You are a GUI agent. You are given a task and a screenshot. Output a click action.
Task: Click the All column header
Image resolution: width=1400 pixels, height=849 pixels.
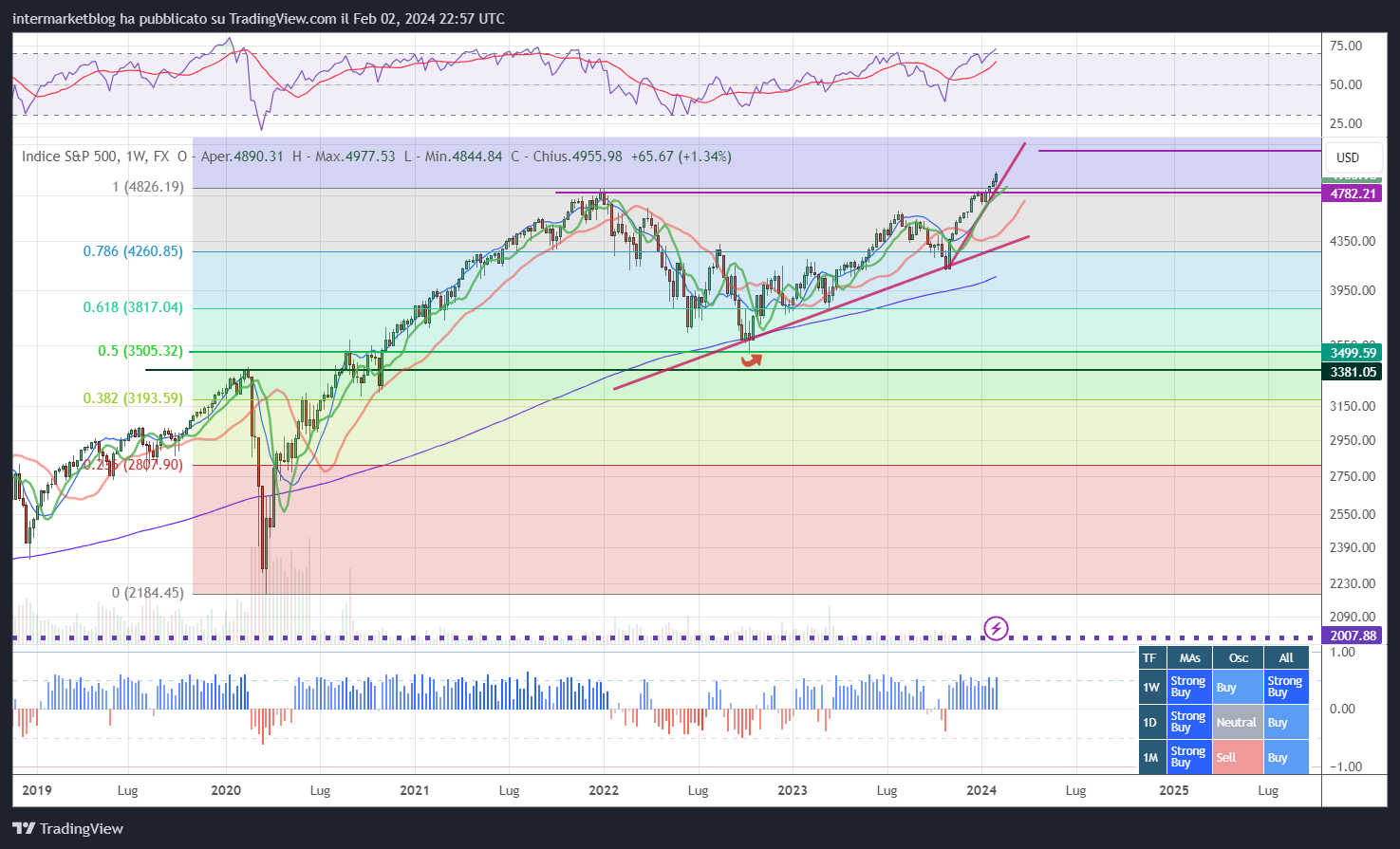pos(1286,657)
